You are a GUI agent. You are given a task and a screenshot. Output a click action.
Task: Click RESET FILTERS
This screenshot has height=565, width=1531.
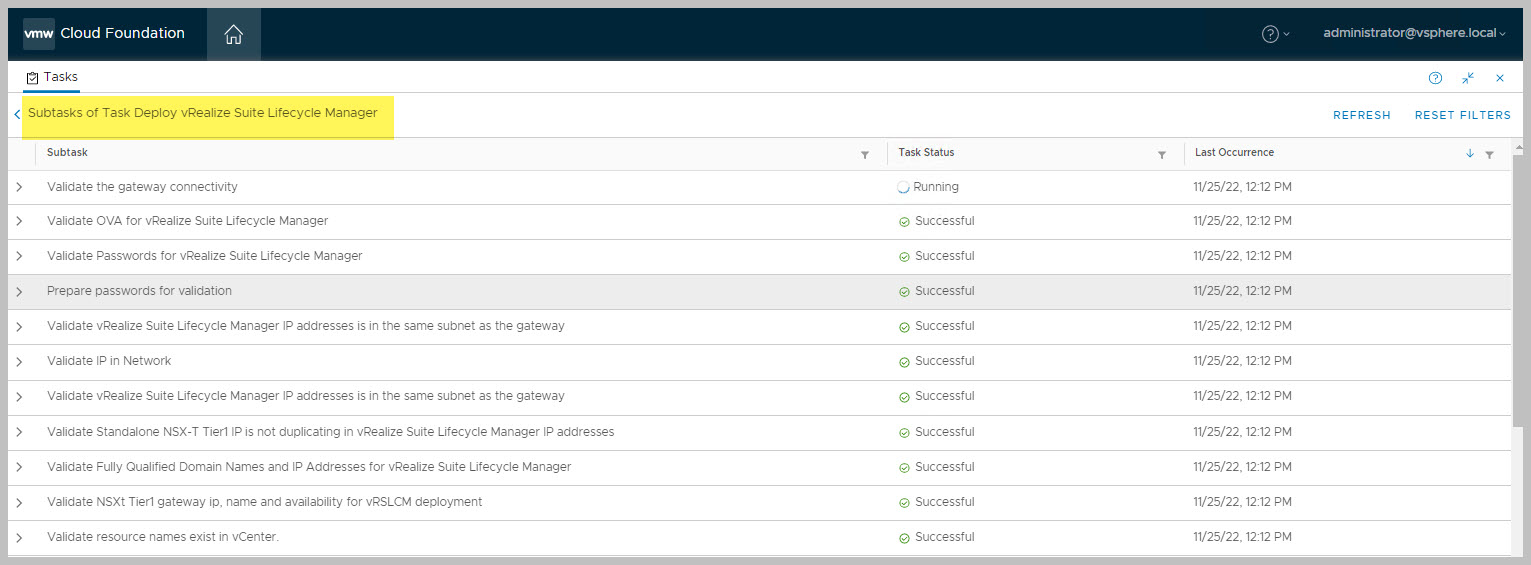1462,115
